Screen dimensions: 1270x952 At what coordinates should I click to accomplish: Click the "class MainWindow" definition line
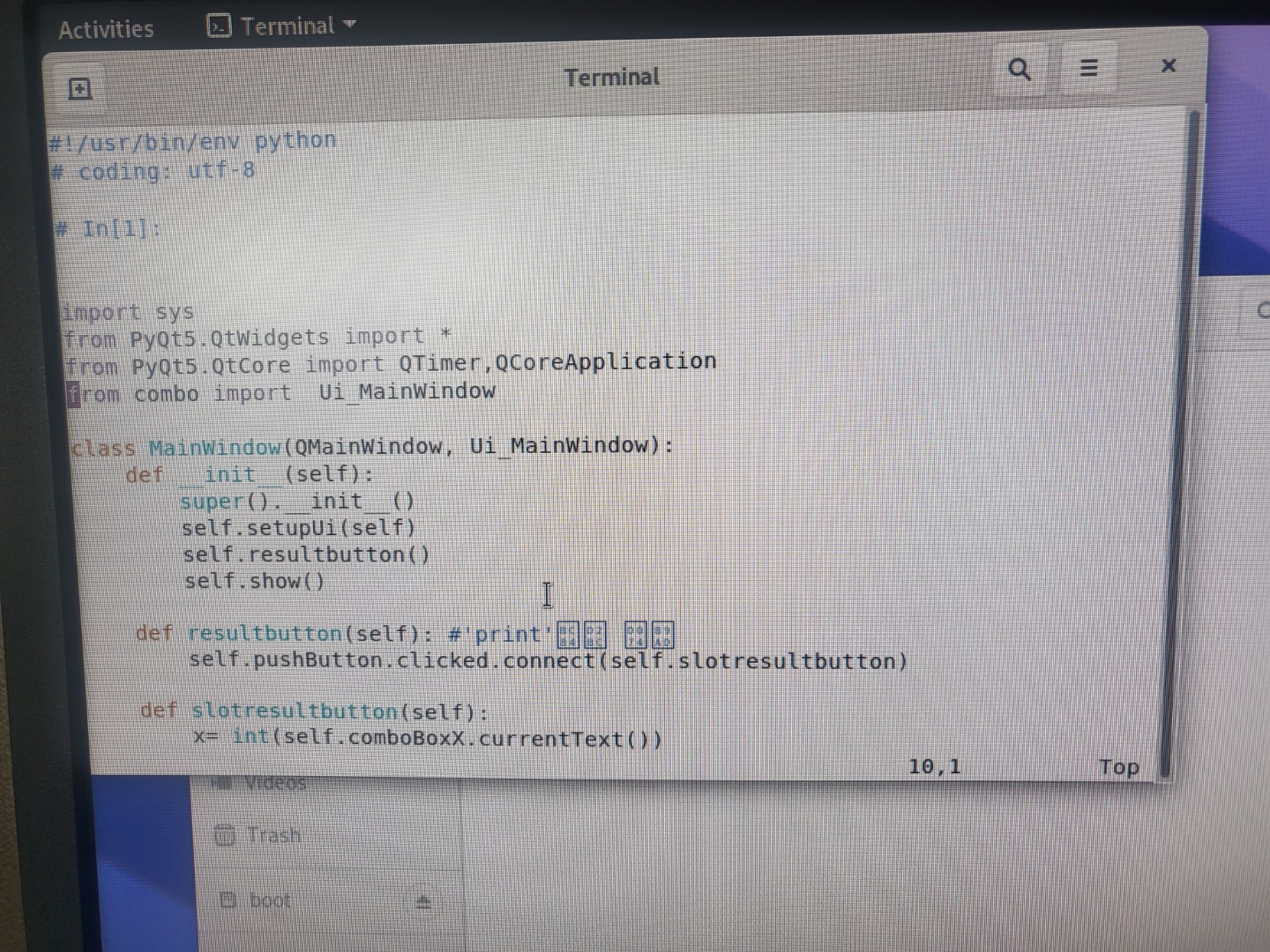click(372, 446)
